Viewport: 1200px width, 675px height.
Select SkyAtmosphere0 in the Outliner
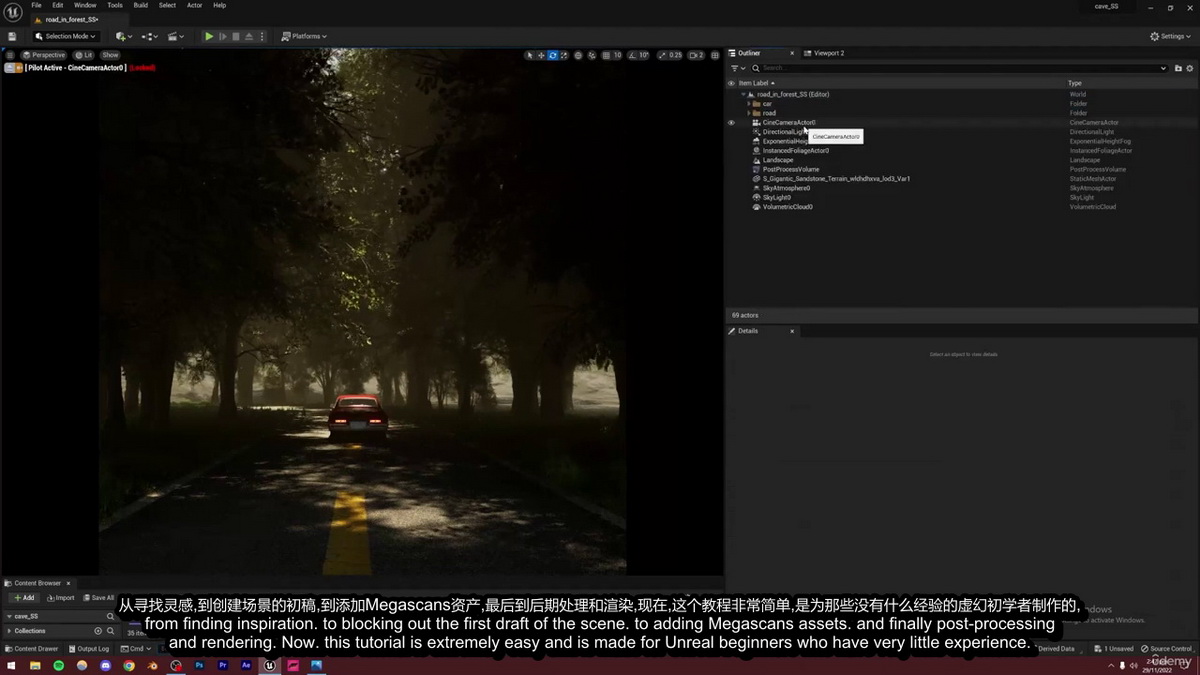786,188
